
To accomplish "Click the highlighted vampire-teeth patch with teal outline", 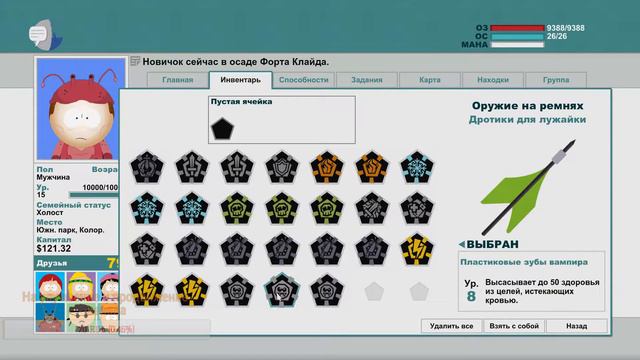I will tap(282, 291).
